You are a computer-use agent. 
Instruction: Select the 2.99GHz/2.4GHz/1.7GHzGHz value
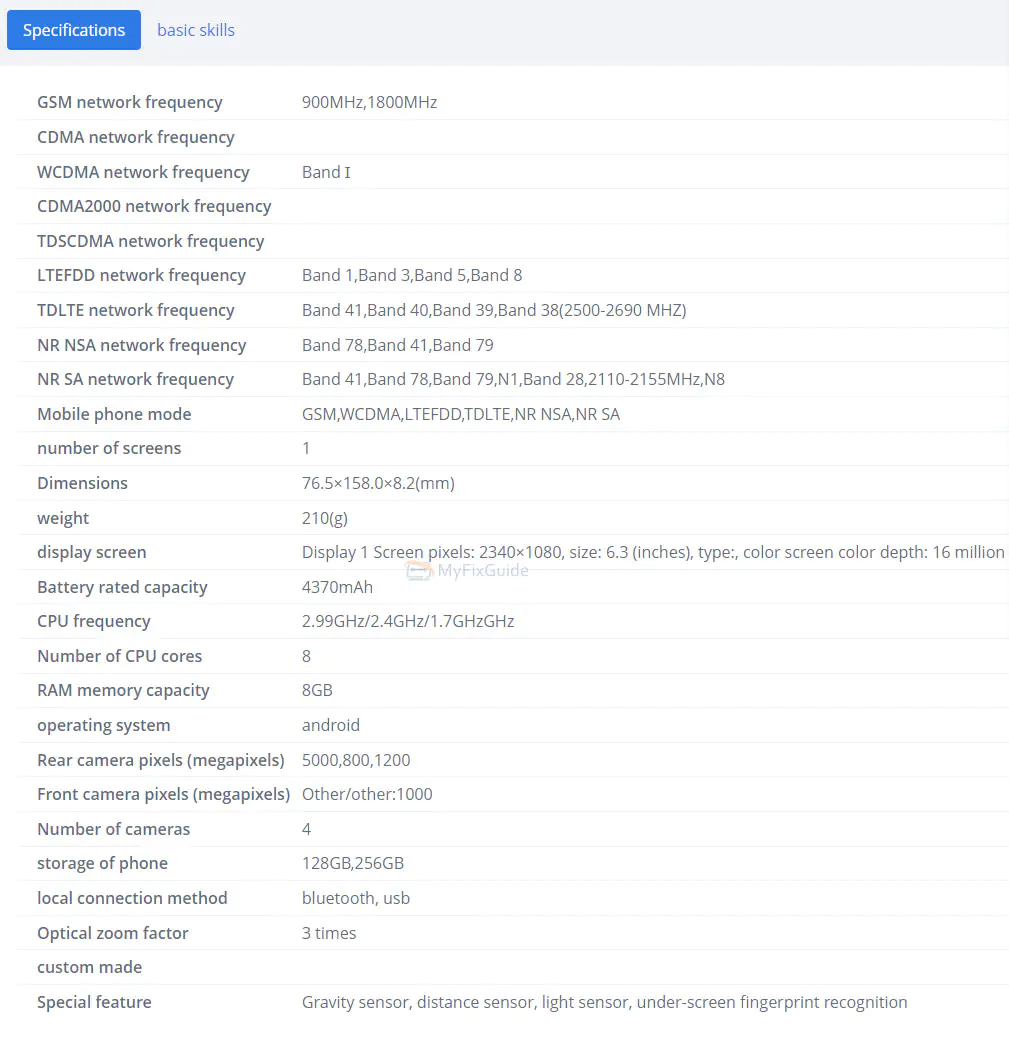[408, 621]
